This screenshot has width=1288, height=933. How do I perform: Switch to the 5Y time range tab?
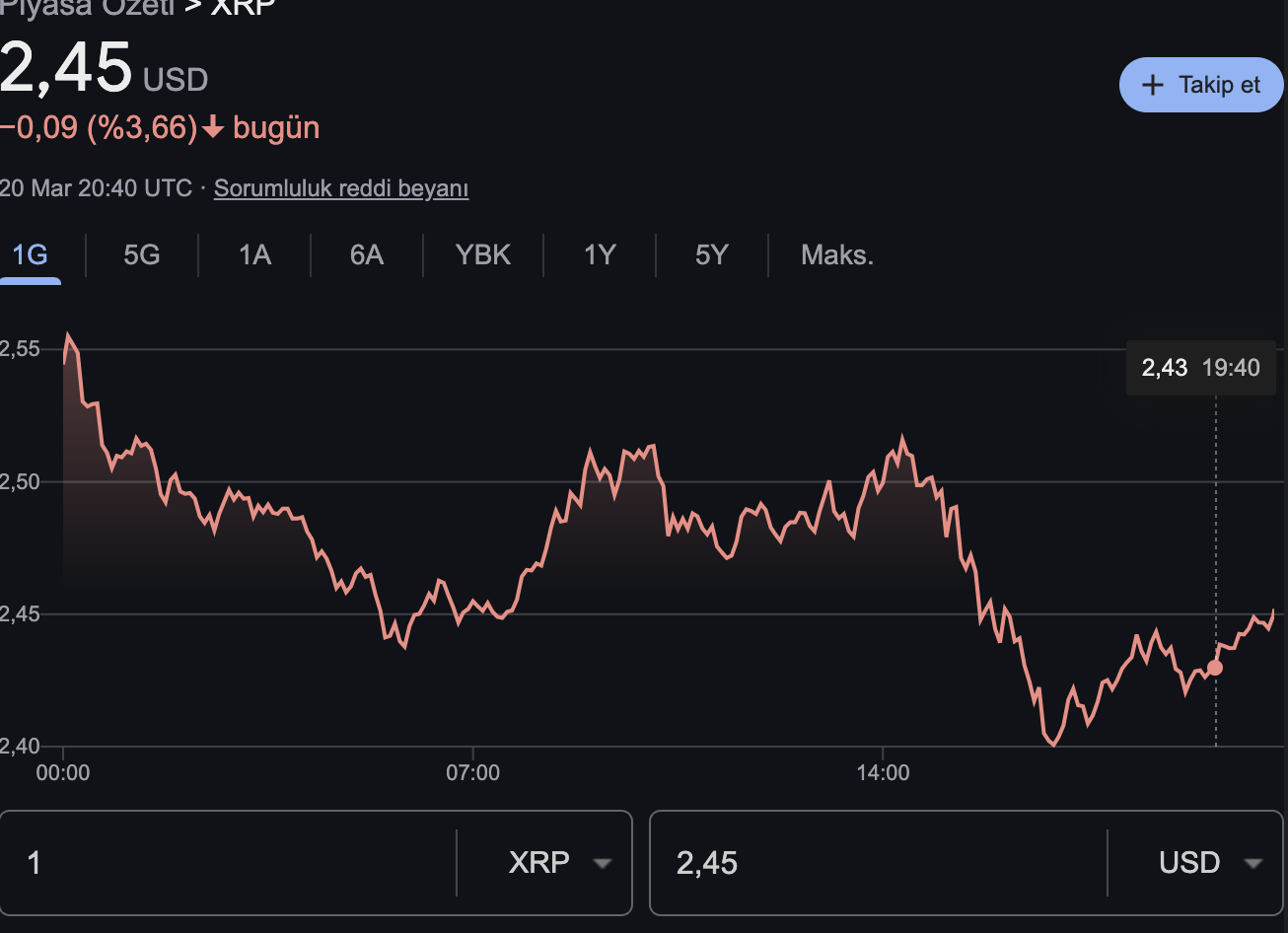(711, 255)
